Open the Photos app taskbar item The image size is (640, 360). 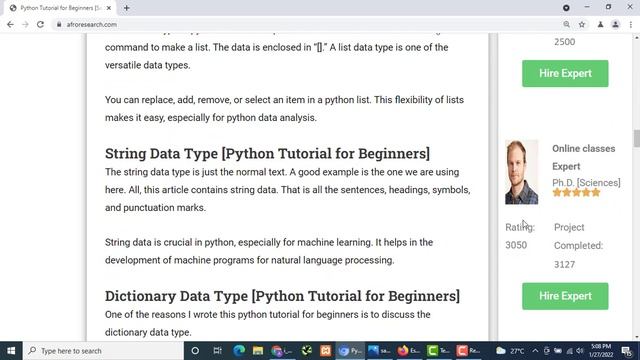(x=379, y=351)
